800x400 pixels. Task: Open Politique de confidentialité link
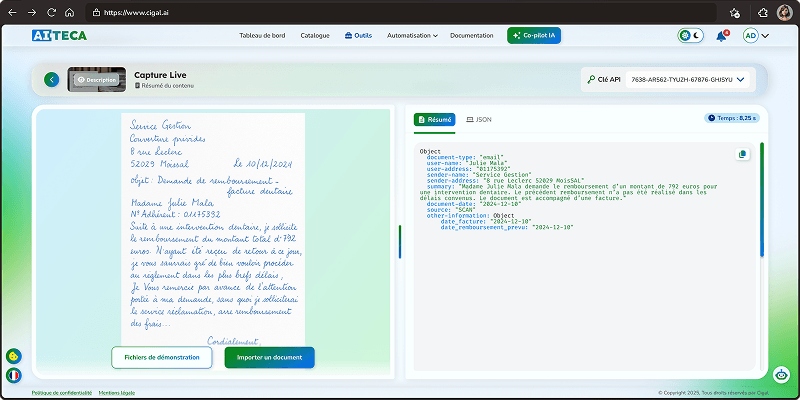pos(62,393)
